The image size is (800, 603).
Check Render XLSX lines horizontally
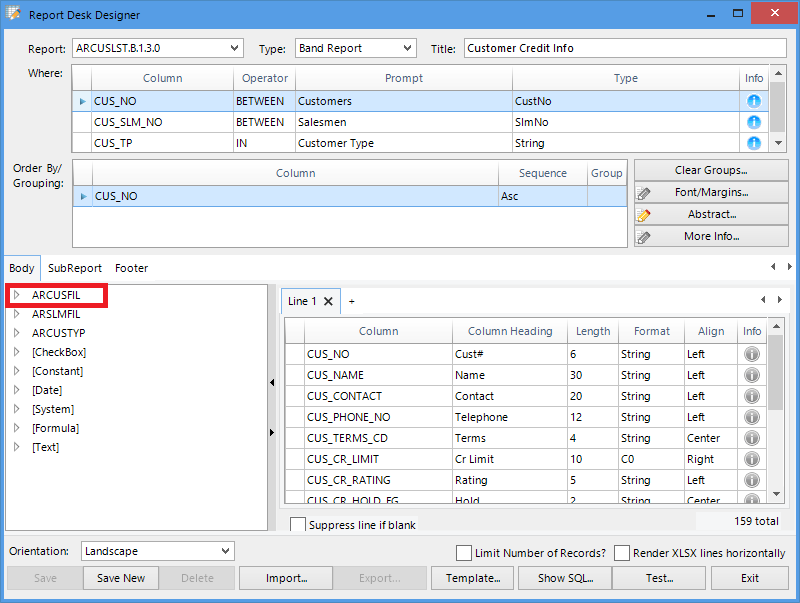point(622,553)
